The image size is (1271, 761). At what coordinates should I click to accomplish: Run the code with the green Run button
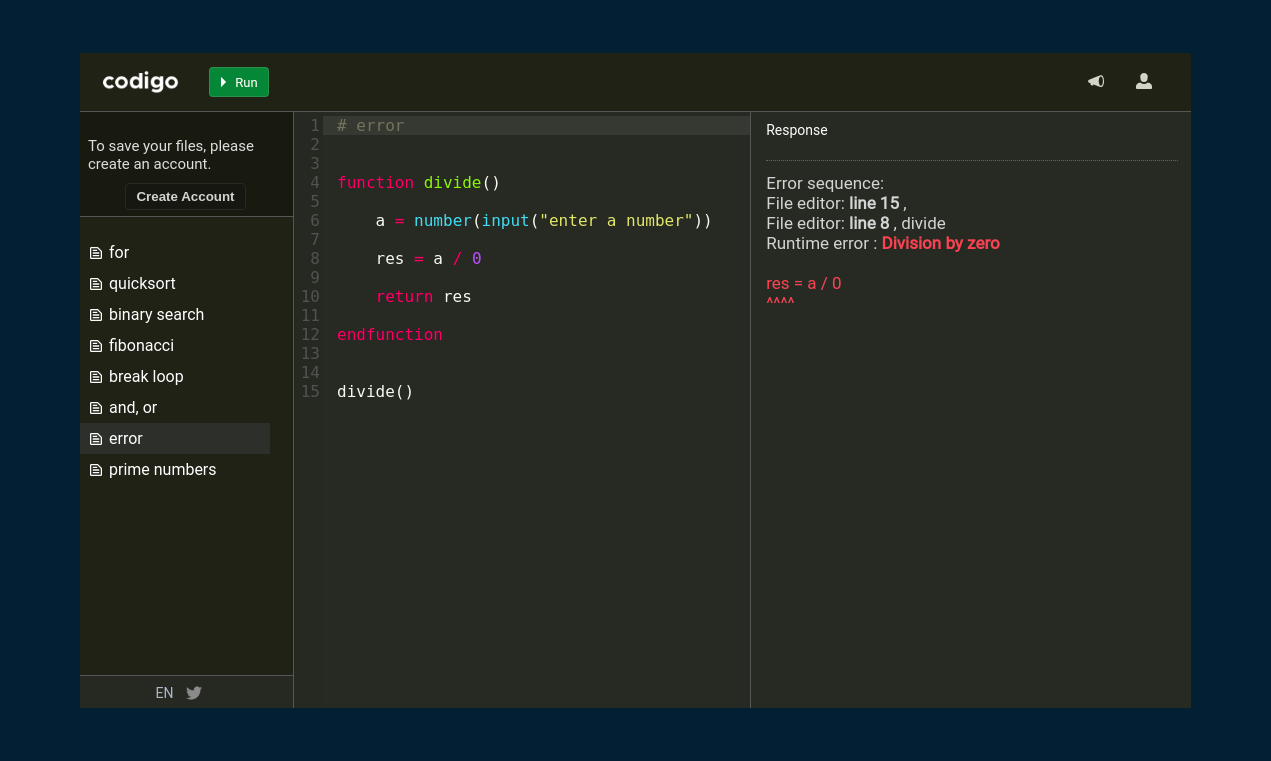click(239, 82)
